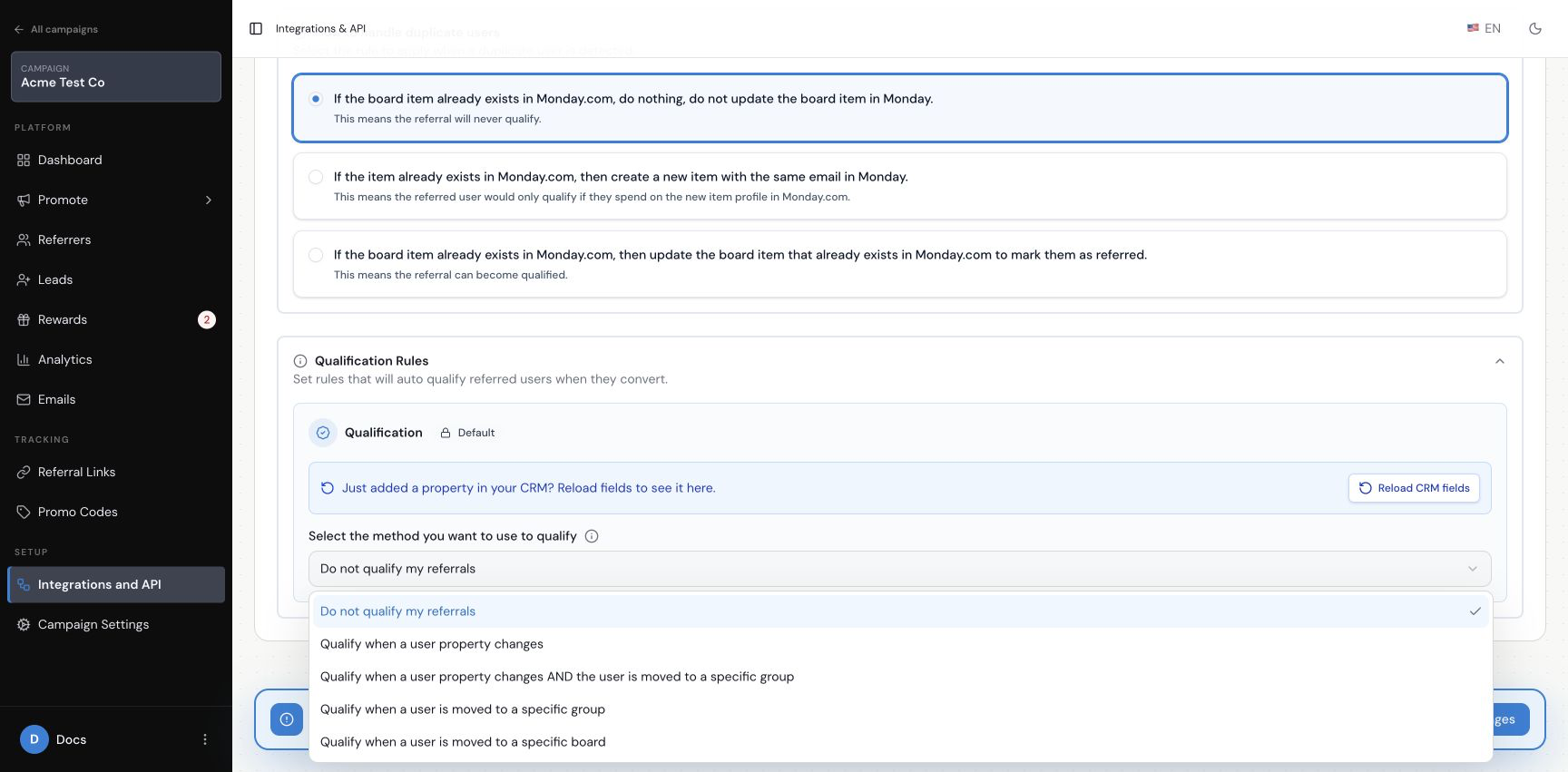Open the Emails page
The width and height of the screenshot is (1568, 772).
[116, 399]
